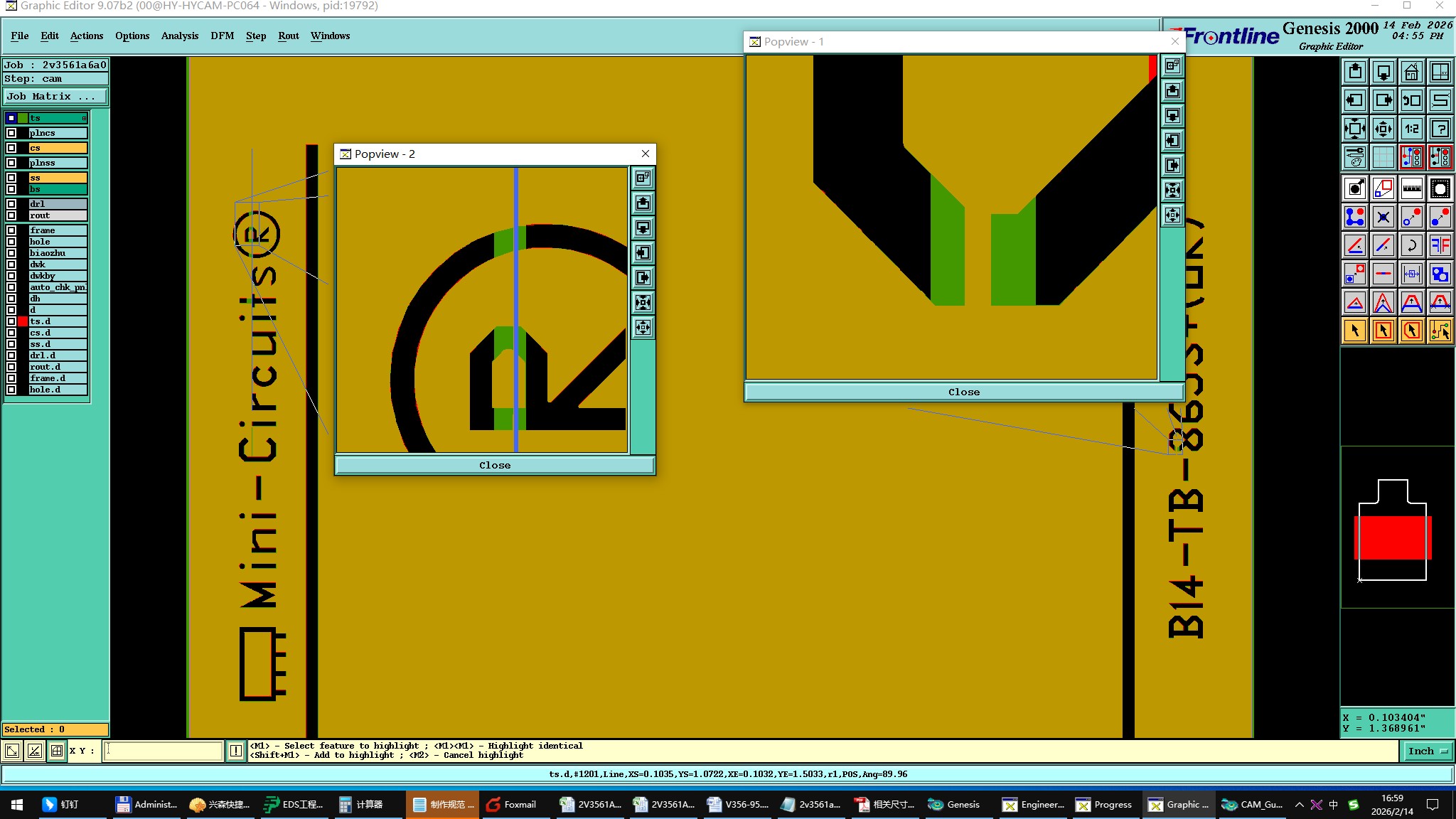
Task: Toggle display of the drl layer
Action: tap(11, 204)
